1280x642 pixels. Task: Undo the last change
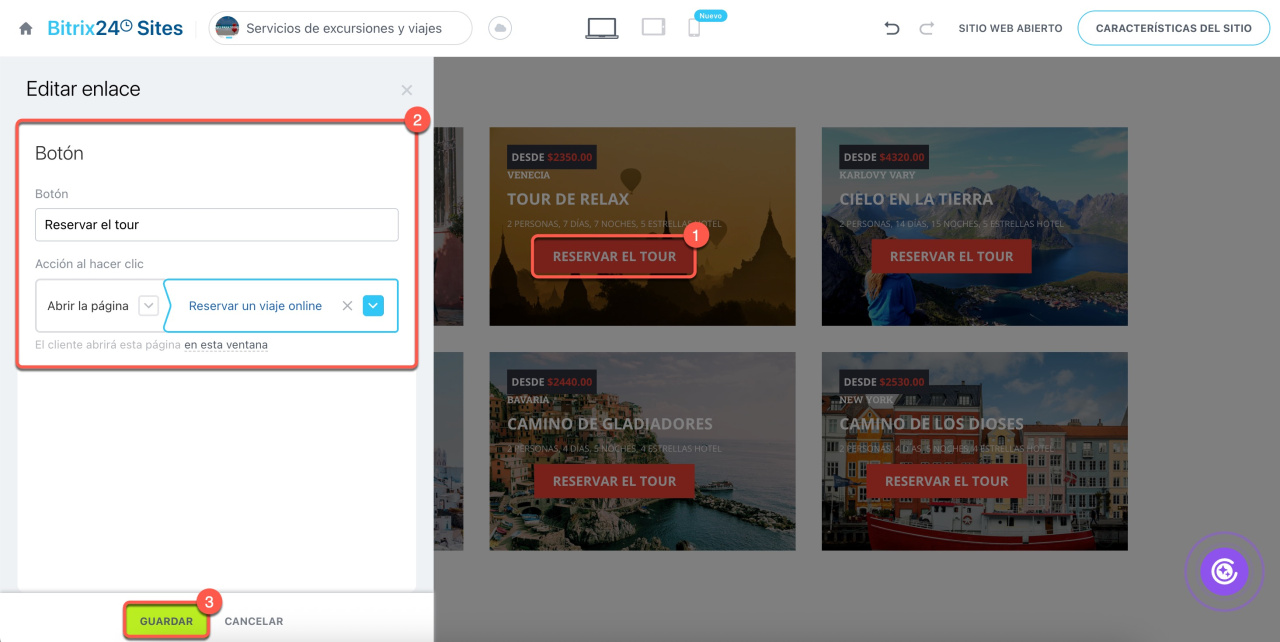892,29
